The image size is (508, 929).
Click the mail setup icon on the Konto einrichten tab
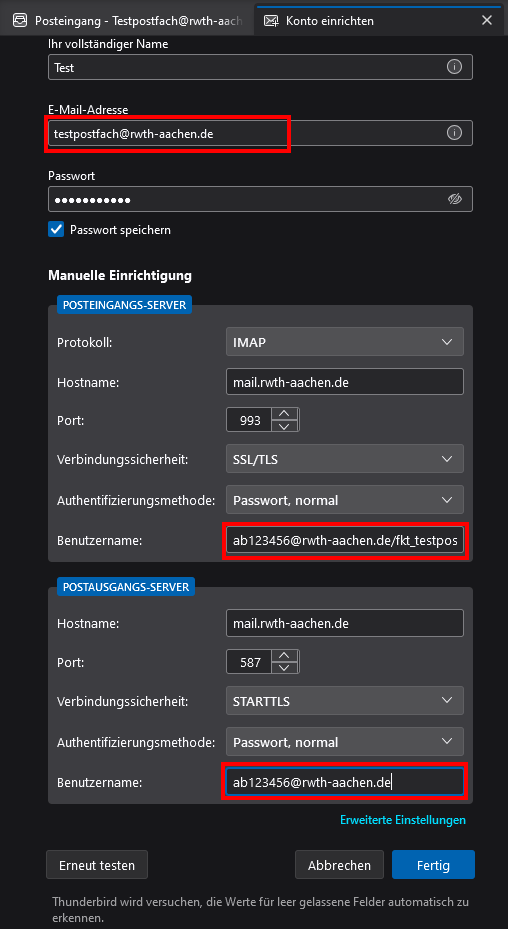[271, 21]
